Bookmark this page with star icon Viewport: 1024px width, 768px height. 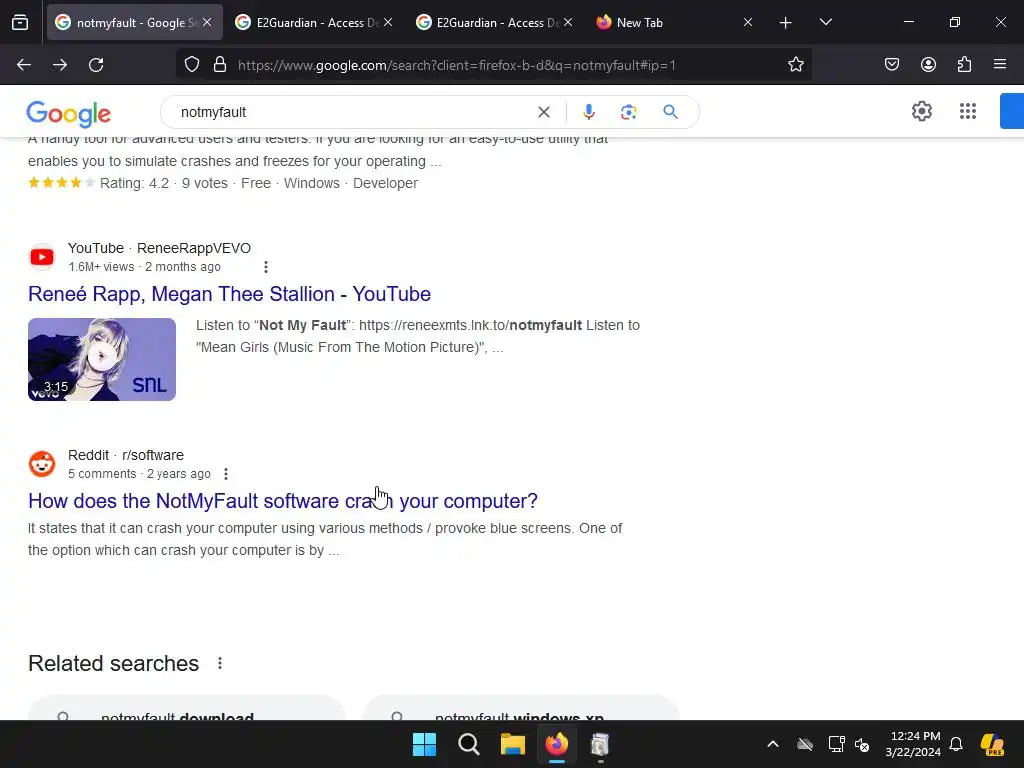(x=795, y=65)
